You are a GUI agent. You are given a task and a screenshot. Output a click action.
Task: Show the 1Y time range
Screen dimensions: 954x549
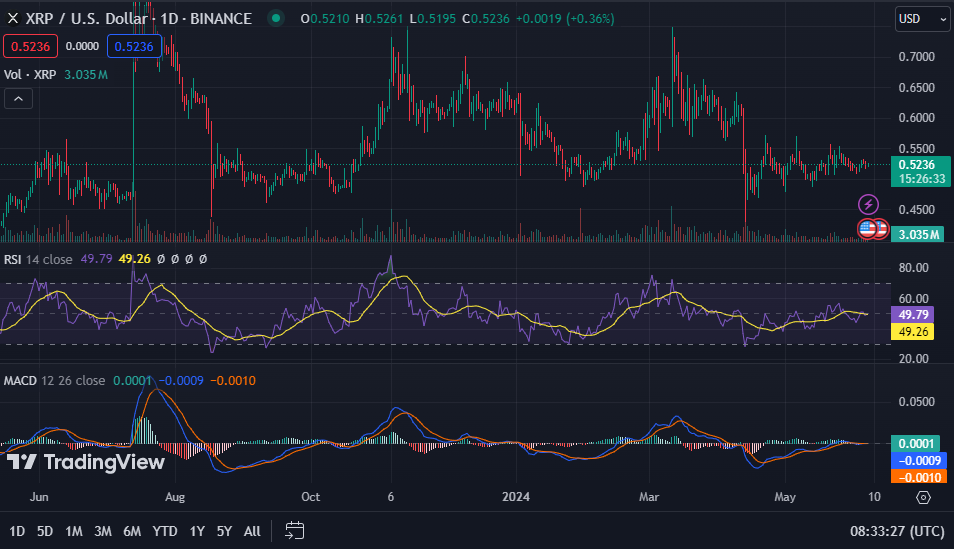pyautogui.click(x=197, y=530)
